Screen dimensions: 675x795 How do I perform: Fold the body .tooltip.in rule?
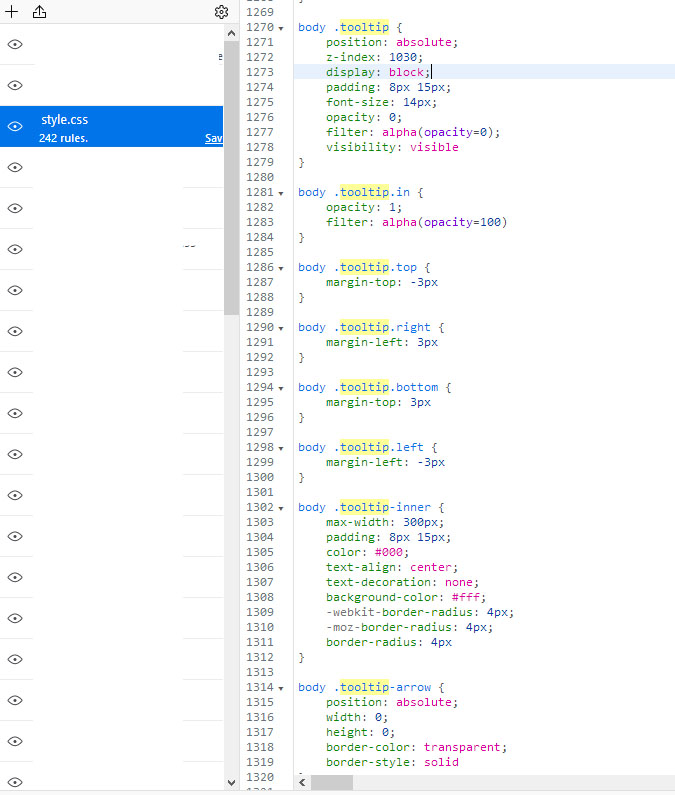point(281,193)
